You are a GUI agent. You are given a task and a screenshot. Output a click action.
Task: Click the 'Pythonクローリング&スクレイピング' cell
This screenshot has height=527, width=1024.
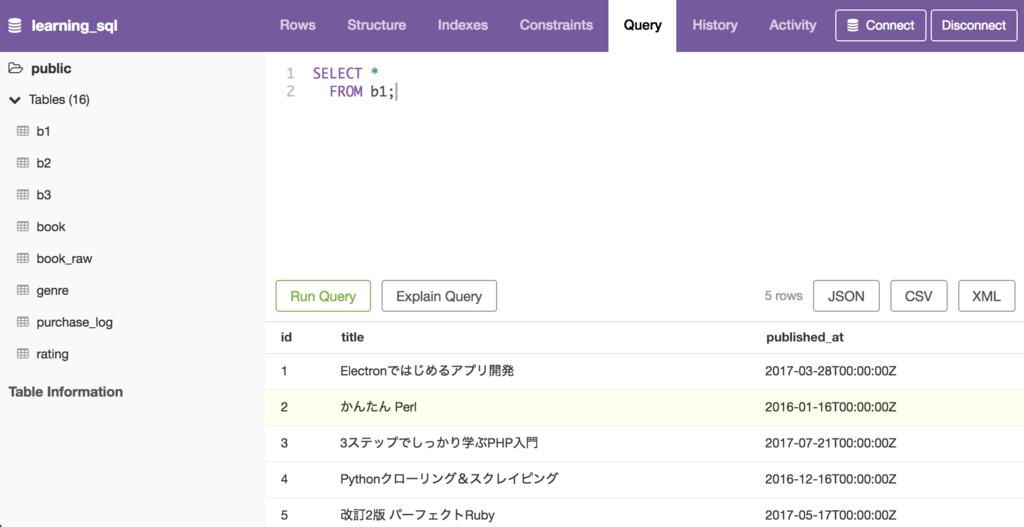(449, 479)
